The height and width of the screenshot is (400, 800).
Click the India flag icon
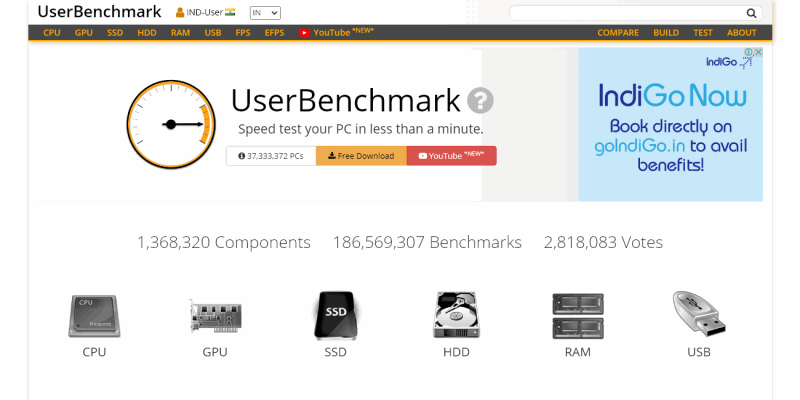pos(230,12)
